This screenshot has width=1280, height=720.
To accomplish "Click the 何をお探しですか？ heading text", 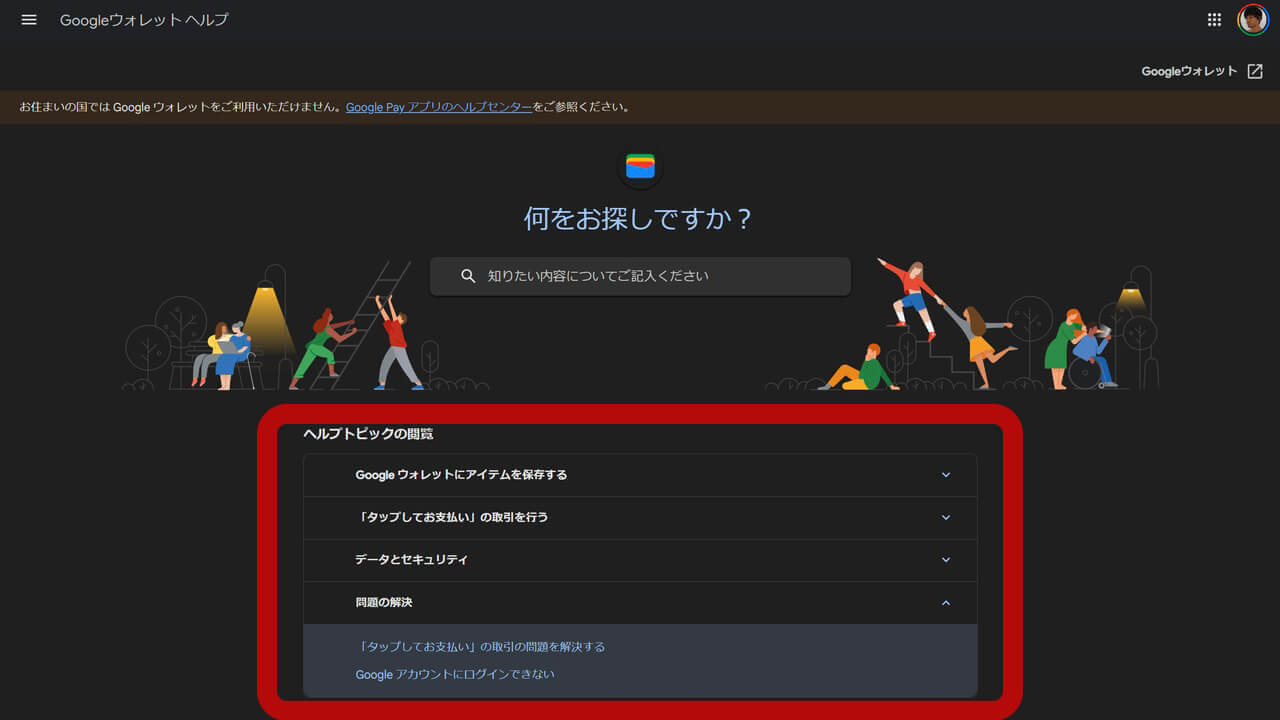I will click(x=639, y=219).
